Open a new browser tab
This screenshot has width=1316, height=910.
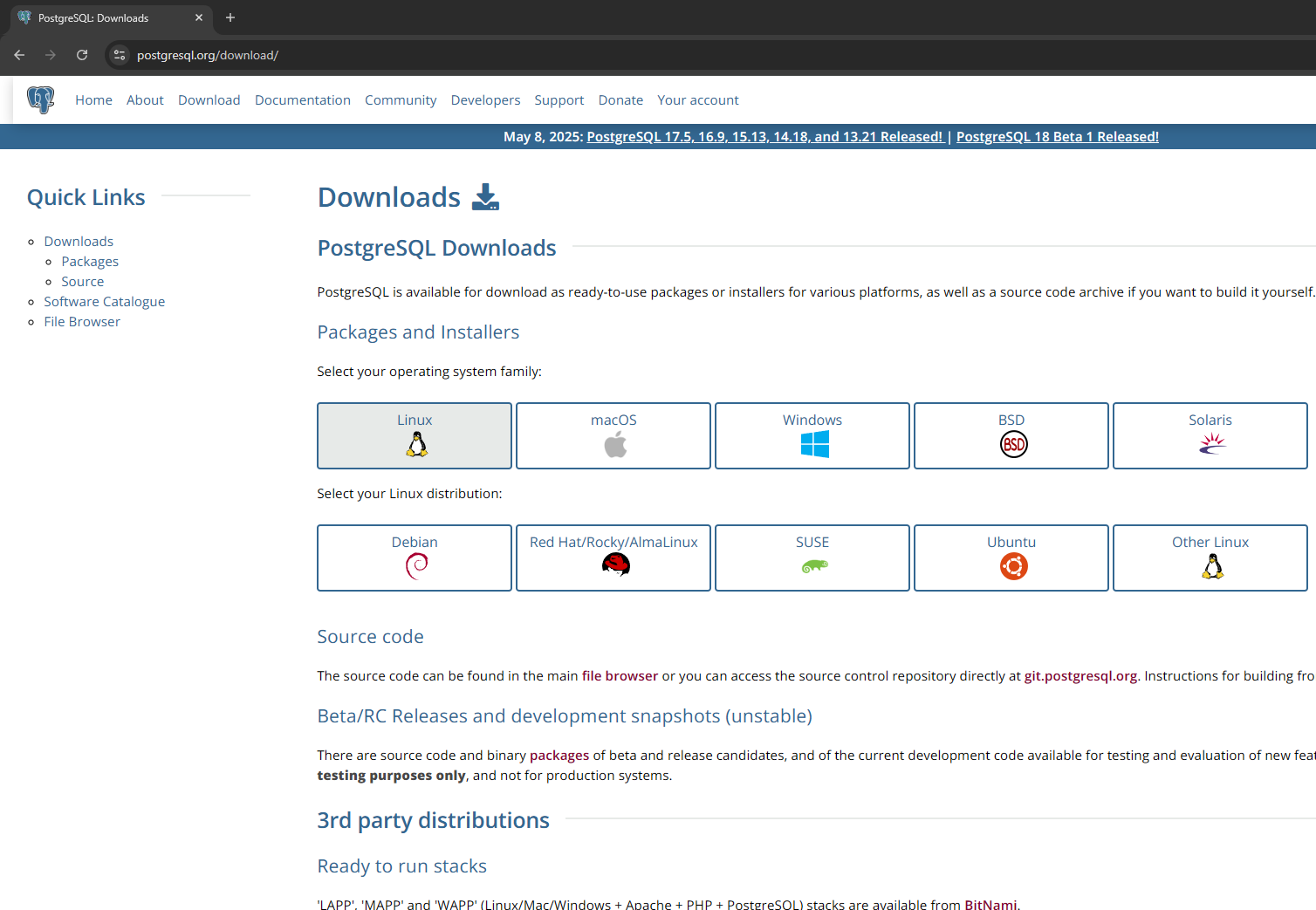click(230, 17)
